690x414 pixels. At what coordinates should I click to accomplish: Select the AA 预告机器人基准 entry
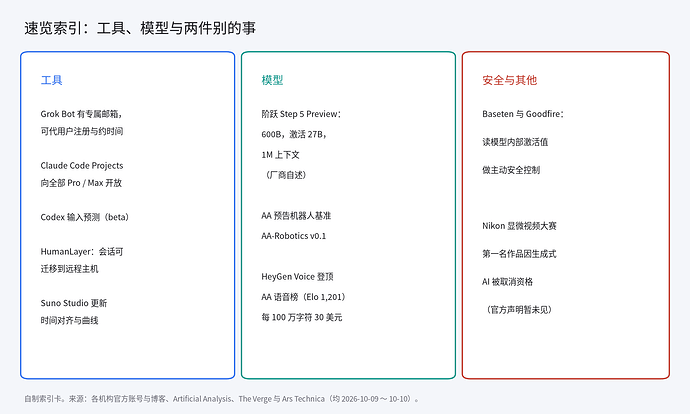[296, 216]
